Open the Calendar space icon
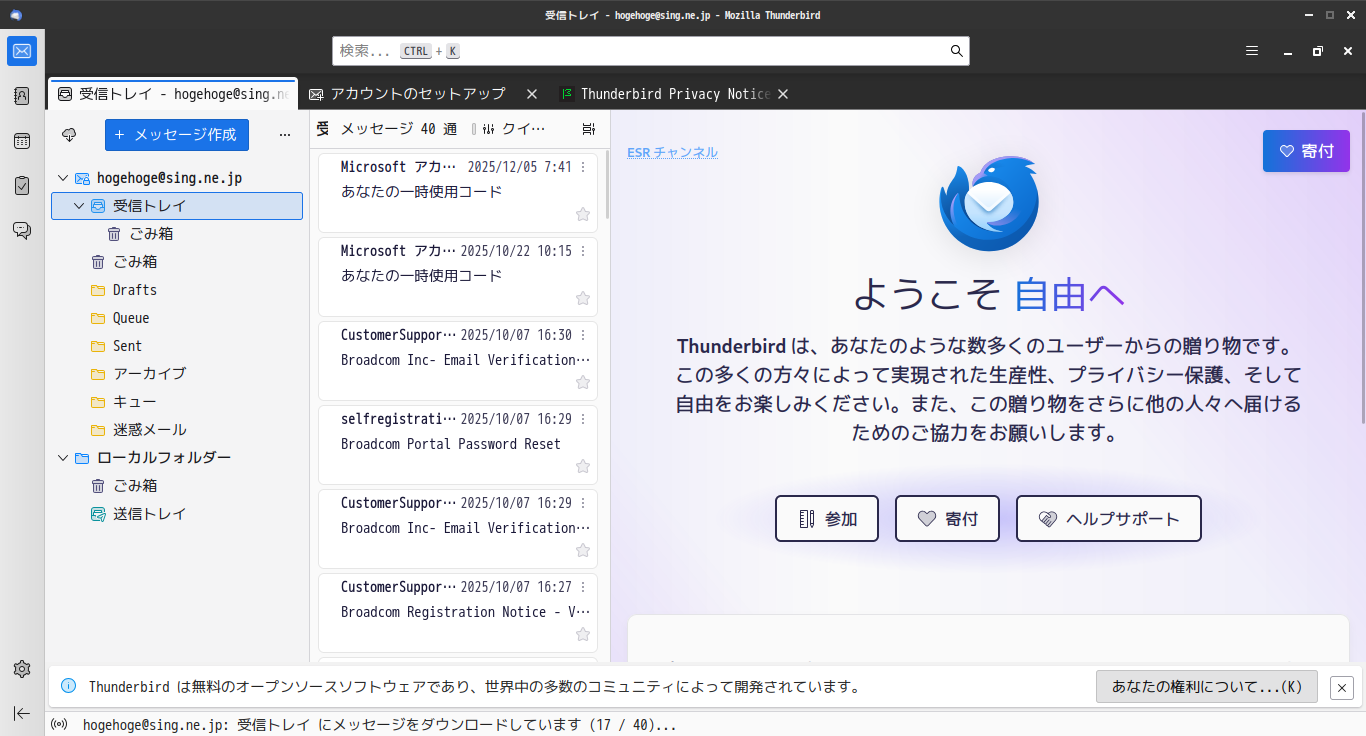Screen dimensions: 1366x736 tap(22, 141)
